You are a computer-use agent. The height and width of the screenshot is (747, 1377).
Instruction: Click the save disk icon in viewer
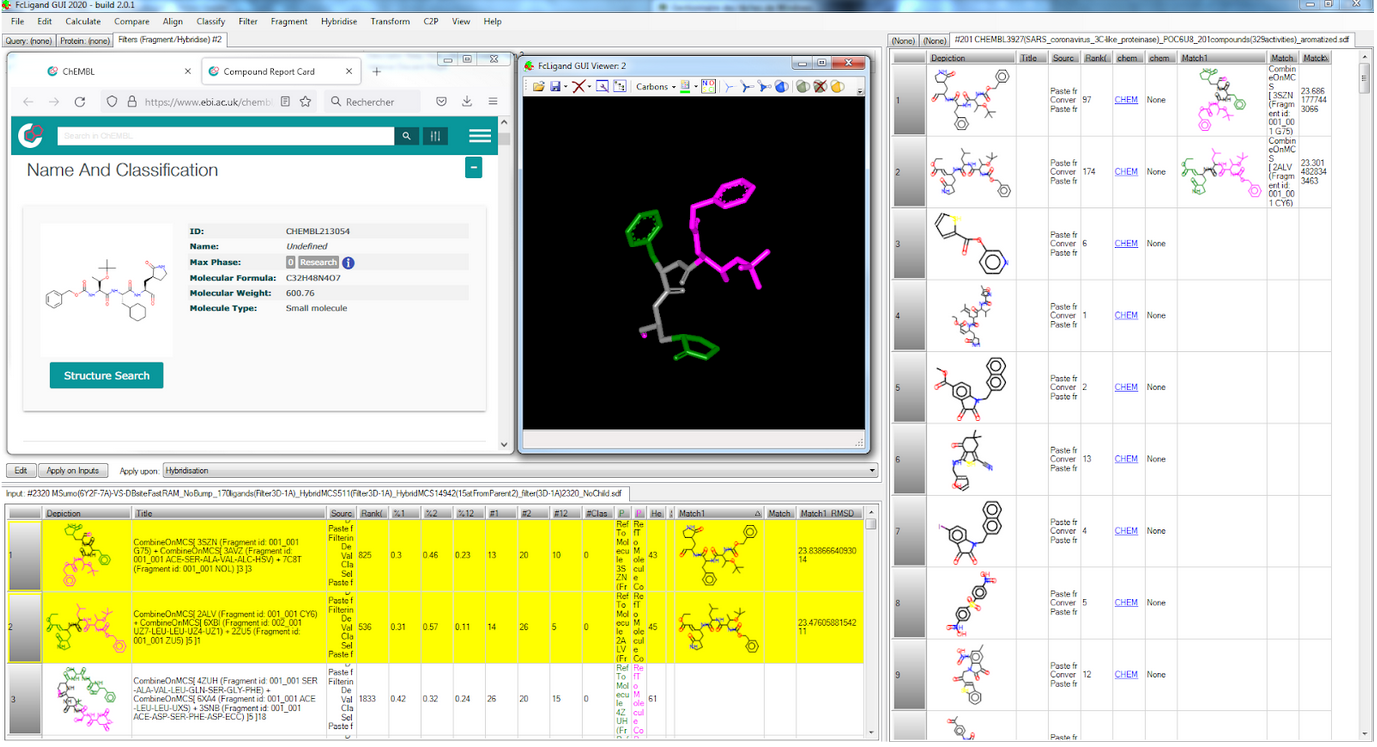[x=556, y=87]
